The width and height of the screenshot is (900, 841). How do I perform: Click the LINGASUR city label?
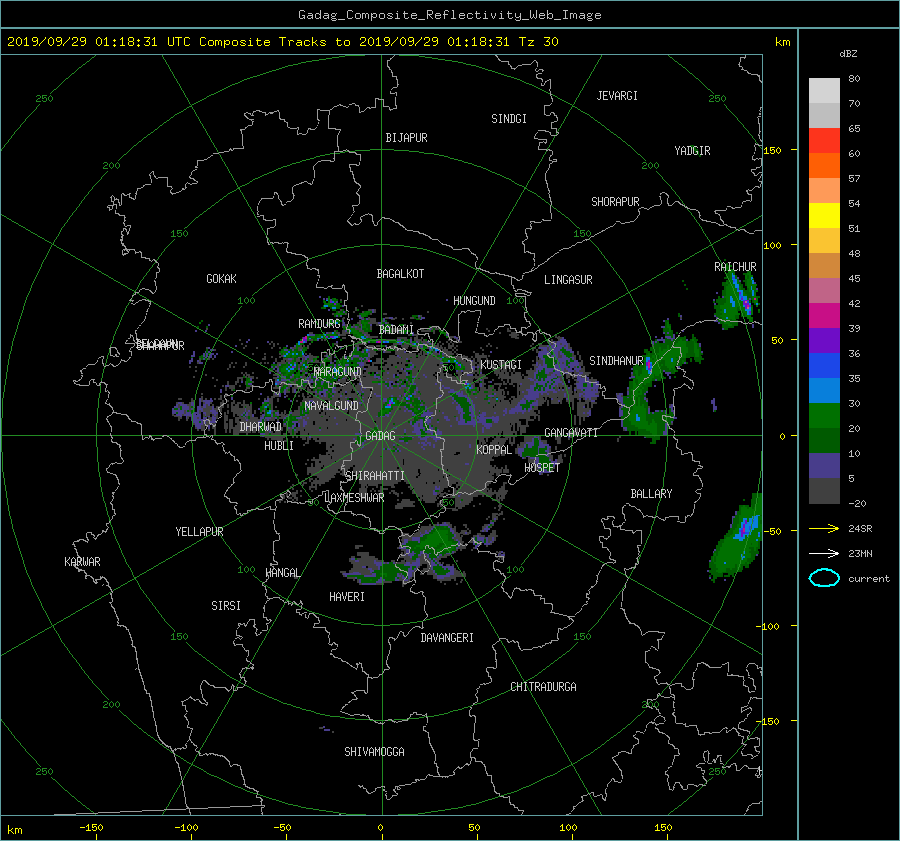[568, 280]
